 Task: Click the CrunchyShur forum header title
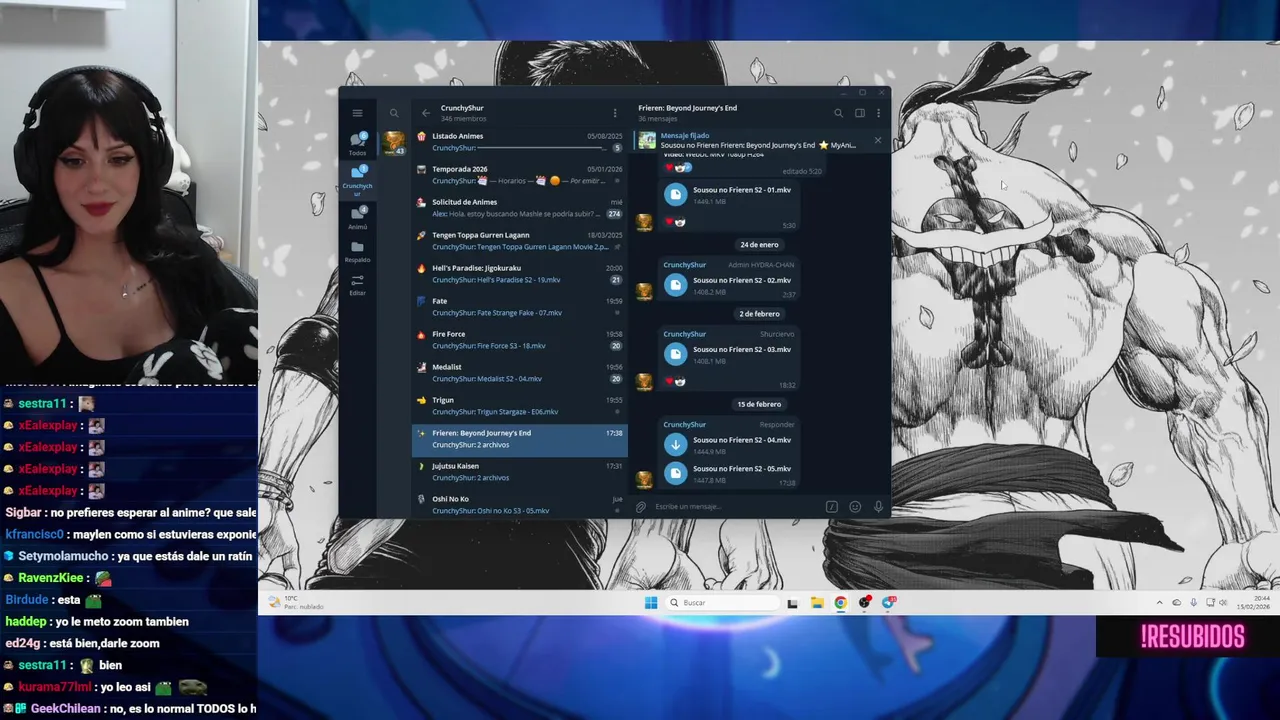[462, 108]
